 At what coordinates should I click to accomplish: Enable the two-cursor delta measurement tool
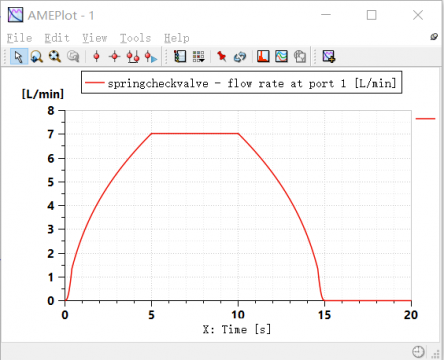(x=133, y=56)
